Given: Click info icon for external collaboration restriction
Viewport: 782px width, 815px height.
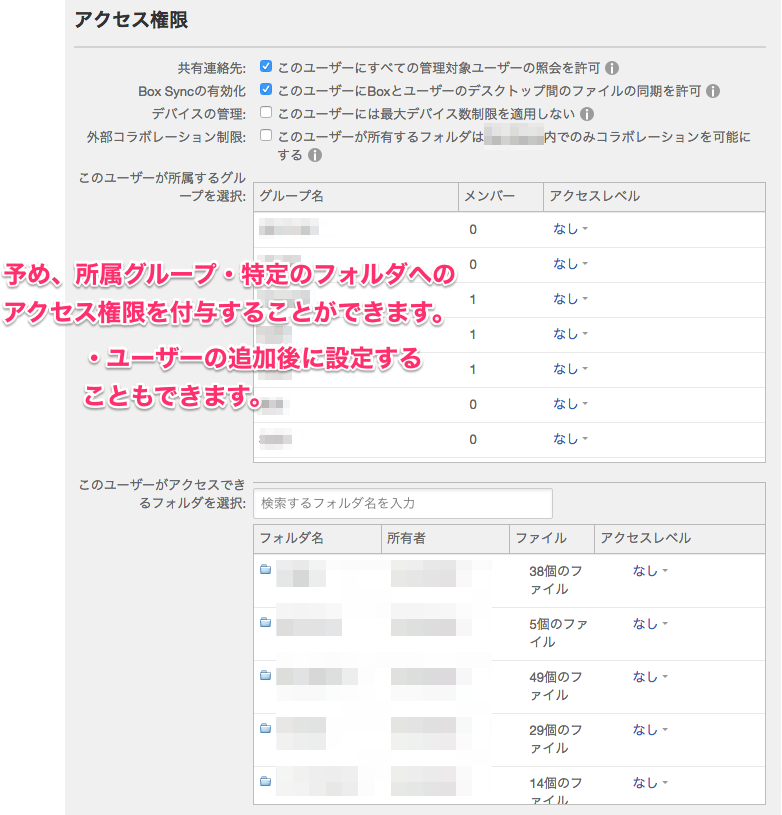Looking at the screenshot, I should click(315, 155).
